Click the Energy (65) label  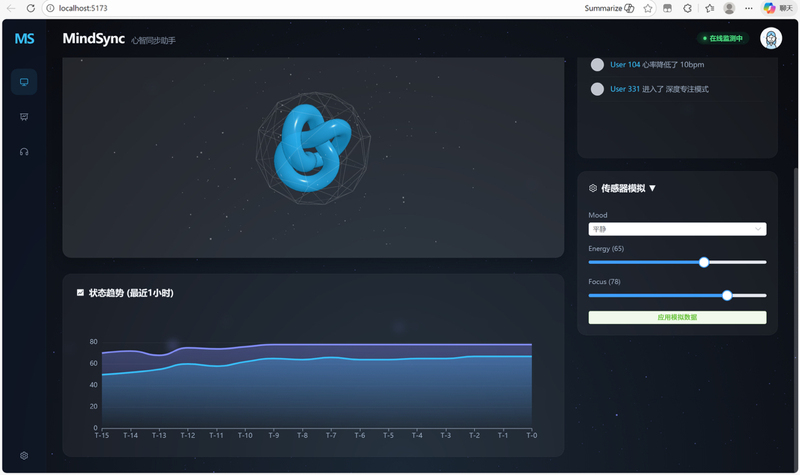click(606, 248)
